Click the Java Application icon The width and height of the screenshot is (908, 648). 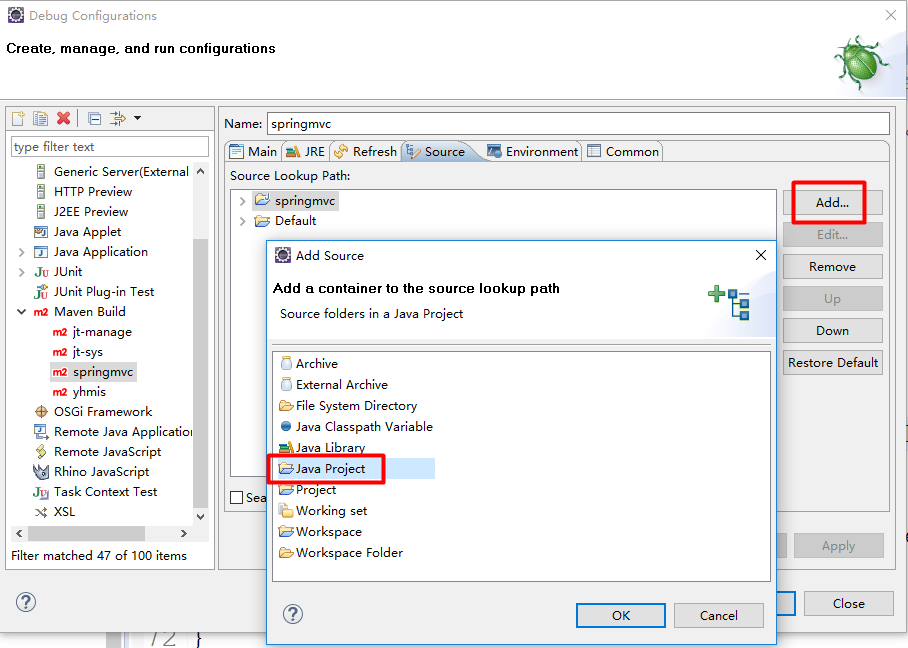point(41,252)
